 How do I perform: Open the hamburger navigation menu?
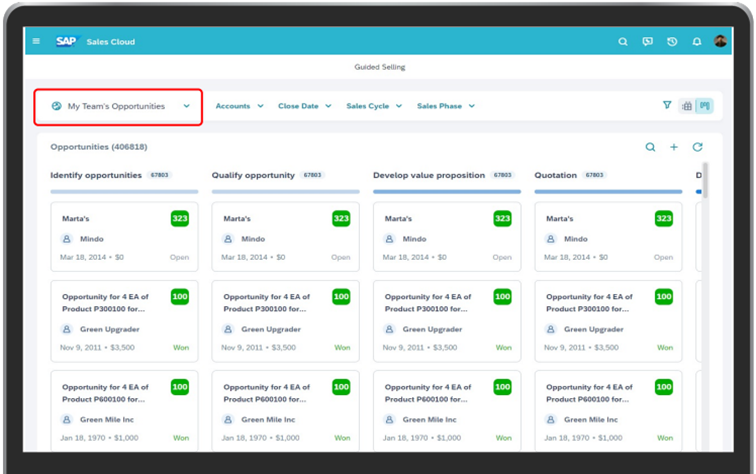tap(37, 42)
